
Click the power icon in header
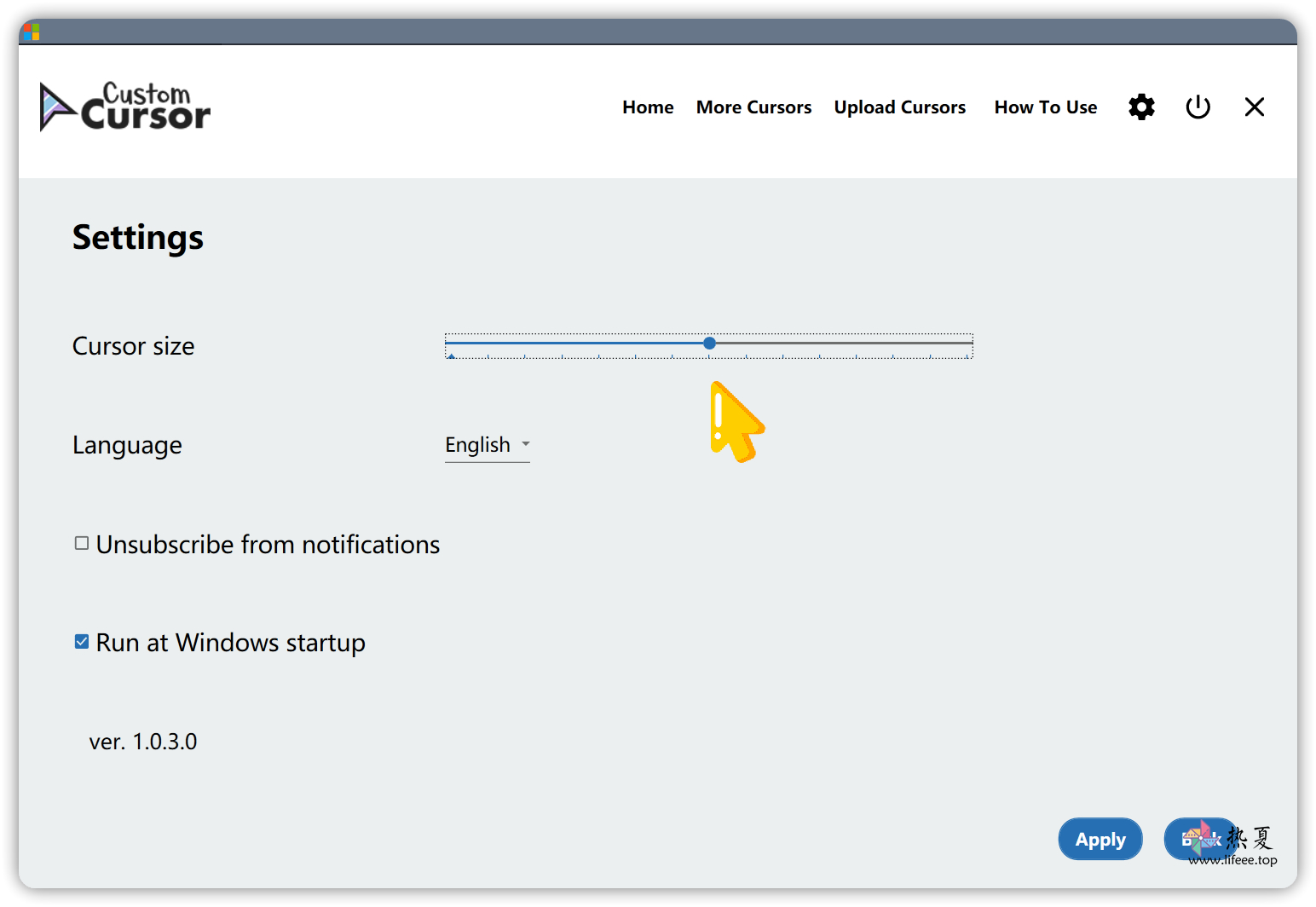[x=1198, y=107]
